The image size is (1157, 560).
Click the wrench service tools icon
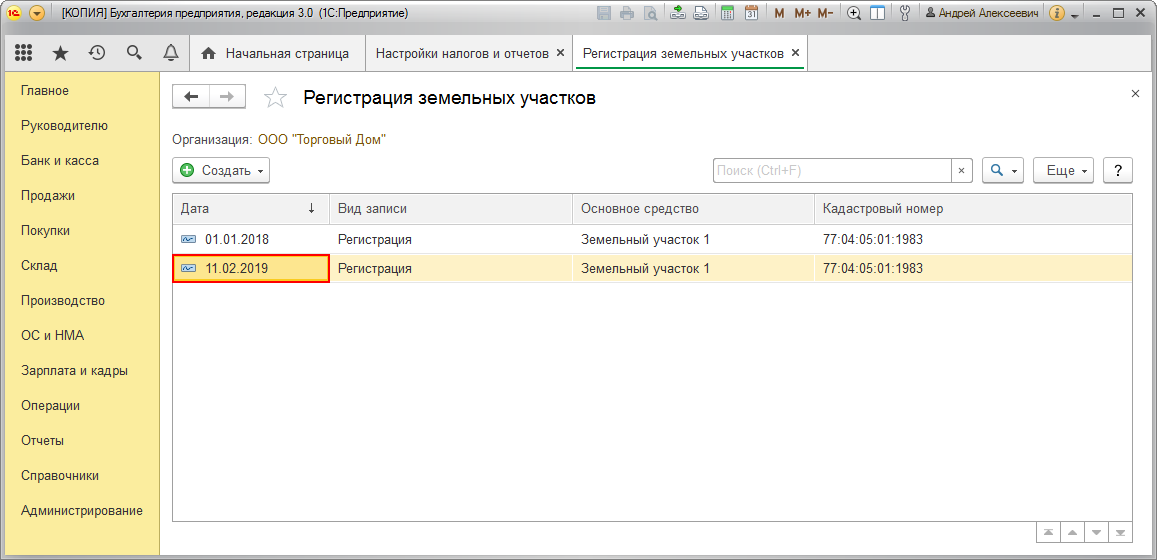(x=906, y=13)
